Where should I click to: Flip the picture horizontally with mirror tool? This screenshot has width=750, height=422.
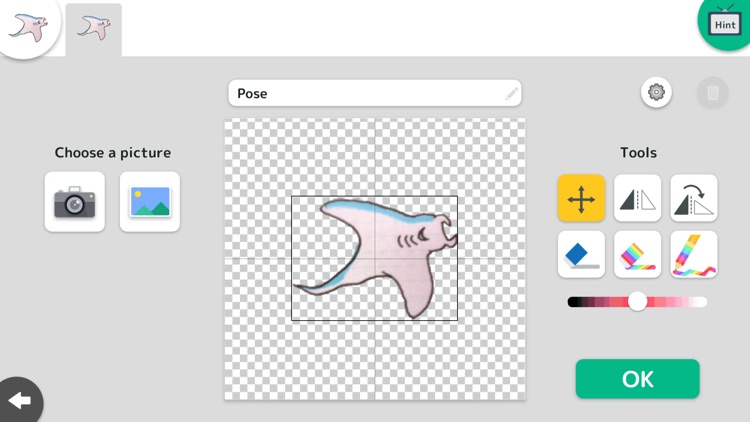[638, 198]
